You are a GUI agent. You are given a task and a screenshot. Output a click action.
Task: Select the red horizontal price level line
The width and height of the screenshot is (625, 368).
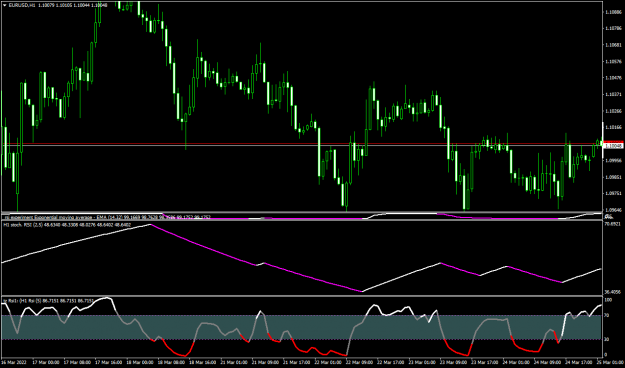tap(302, 143)
